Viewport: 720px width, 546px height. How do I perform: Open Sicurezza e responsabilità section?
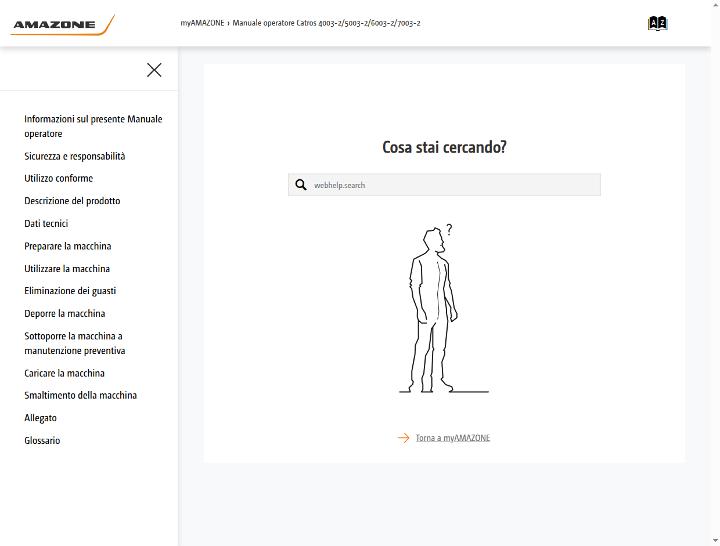pyautogui.click(x=75, y=156)
